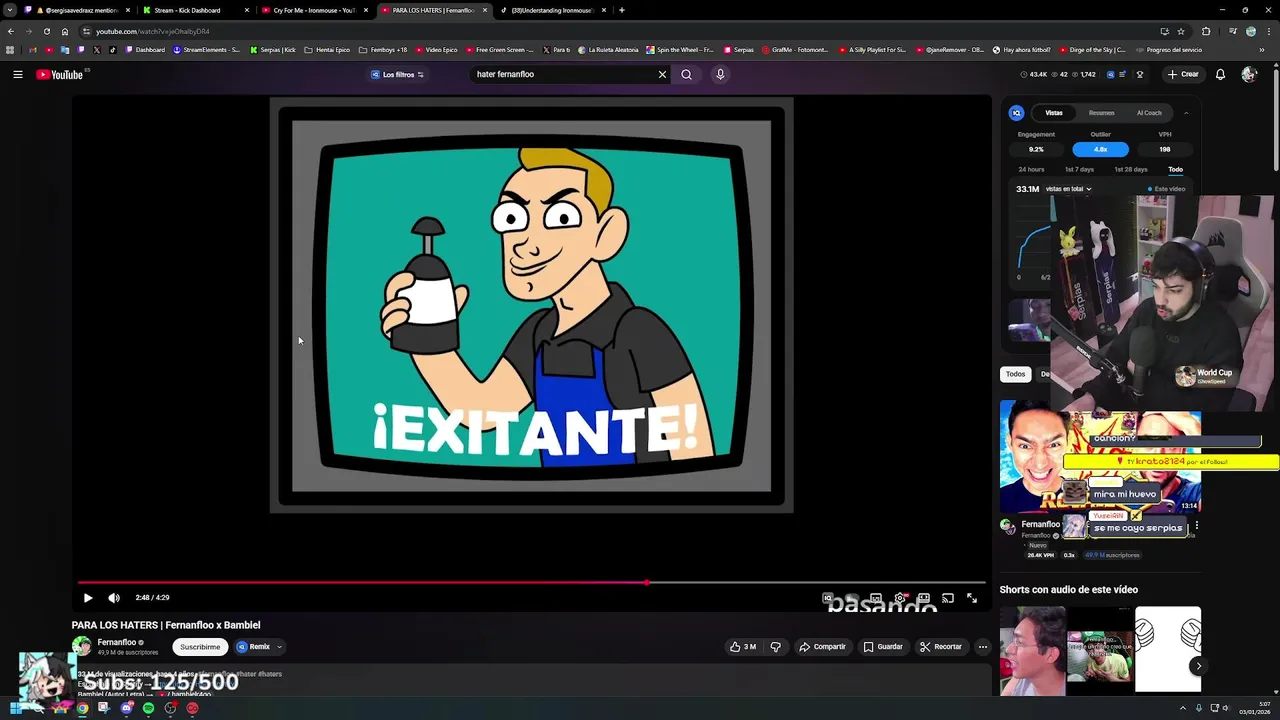Screen dimensions: 1280x720
Task: Clip the video with Recortar
Action: 941,647
